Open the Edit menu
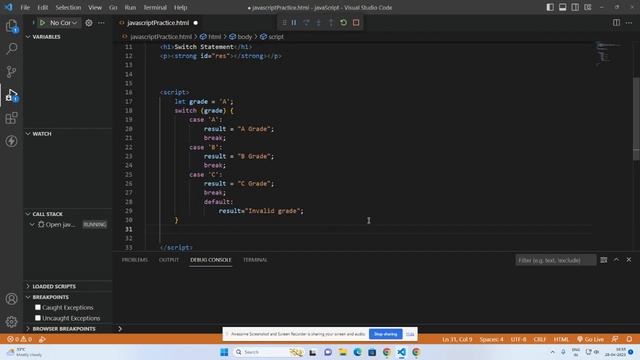Screen dimensions: 640x360 [x=42, y=7]
